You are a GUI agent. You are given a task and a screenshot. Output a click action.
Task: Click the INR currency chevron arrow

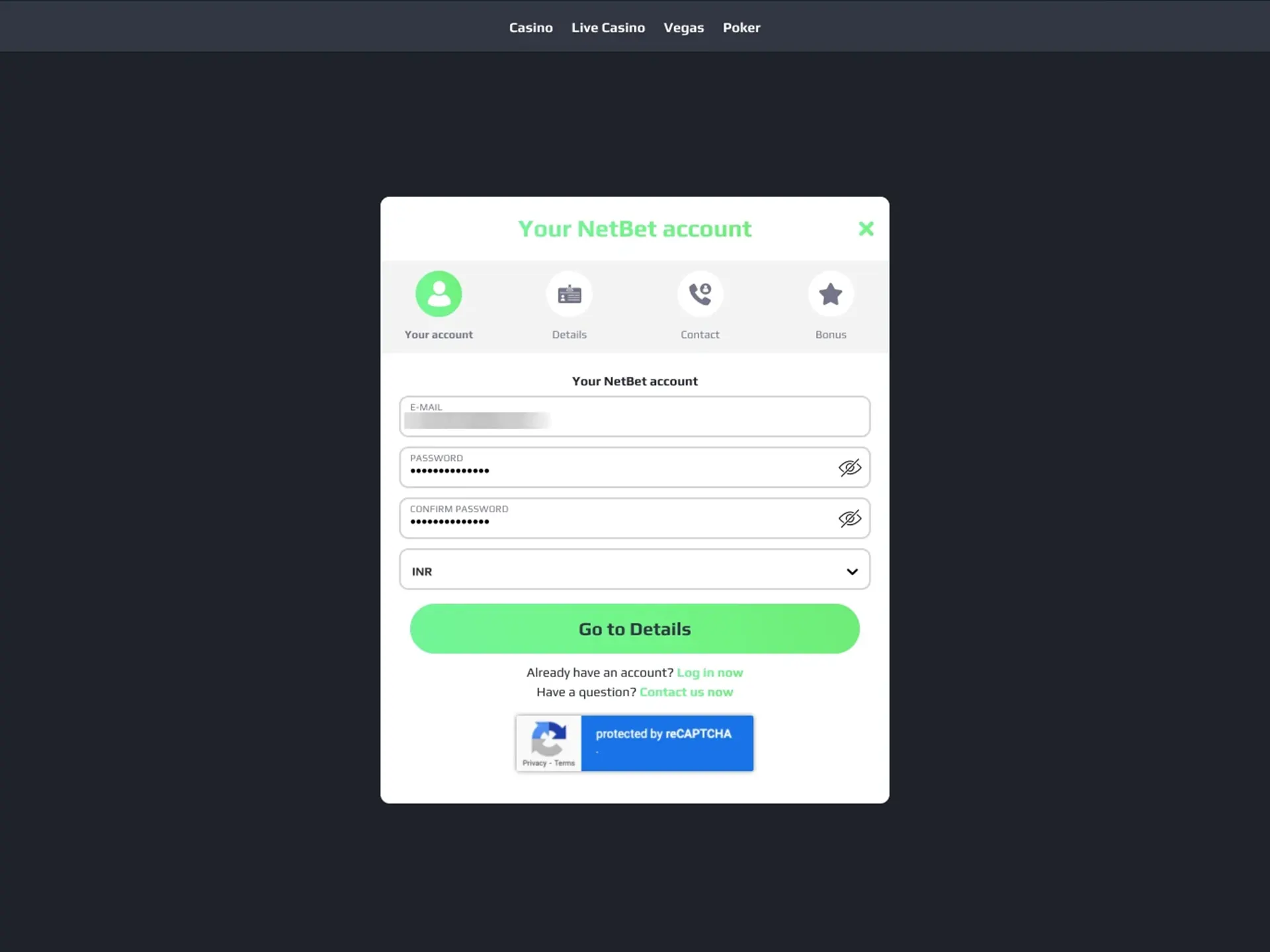852,571
